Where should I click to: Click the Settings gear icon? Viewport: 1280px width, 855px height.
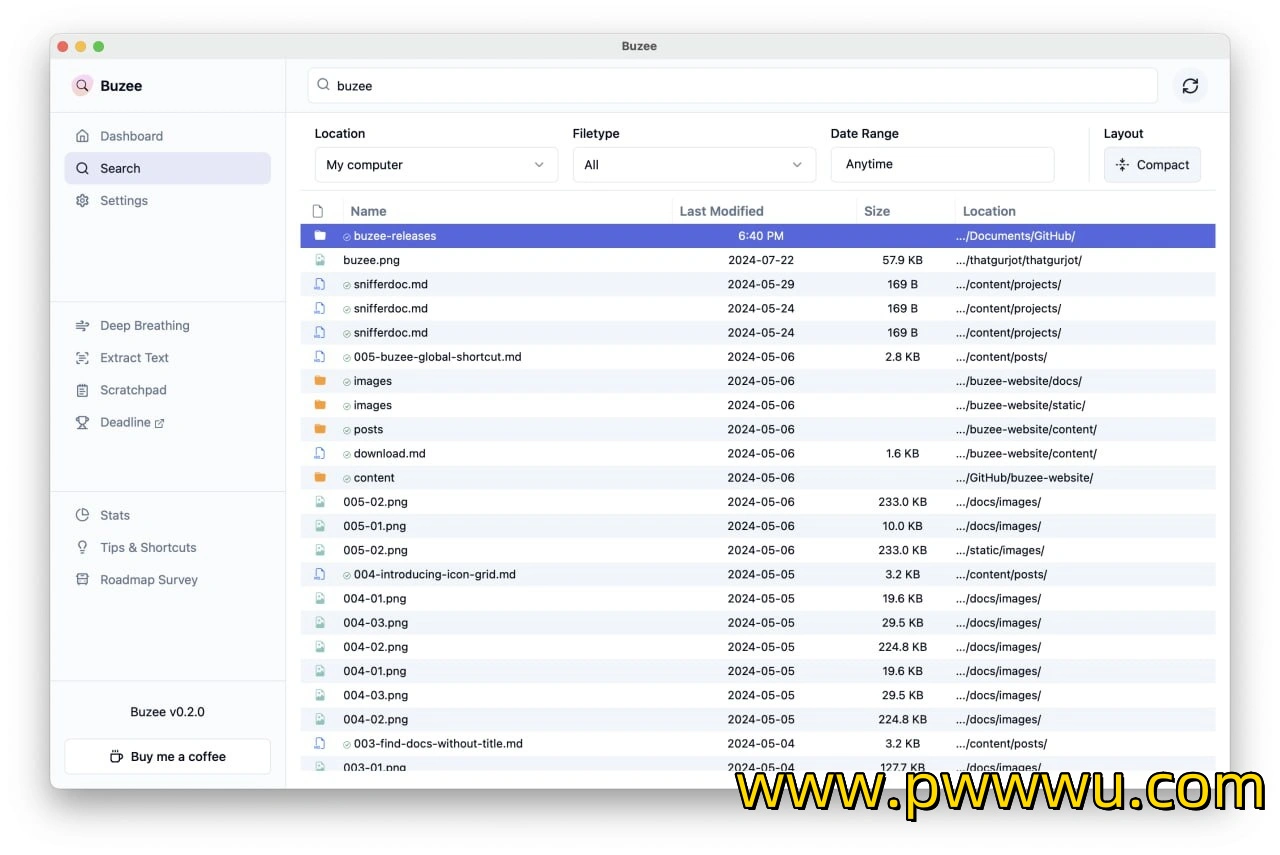pos(82,200)
